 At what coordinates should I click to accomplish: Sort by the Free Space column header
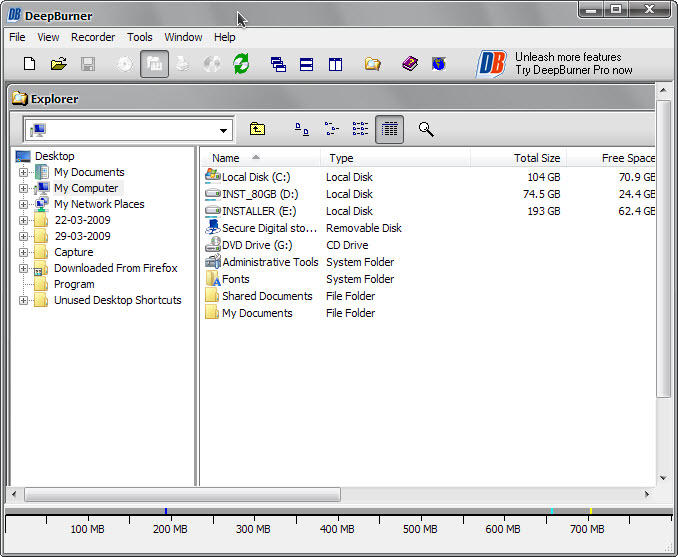click(611, 158)
